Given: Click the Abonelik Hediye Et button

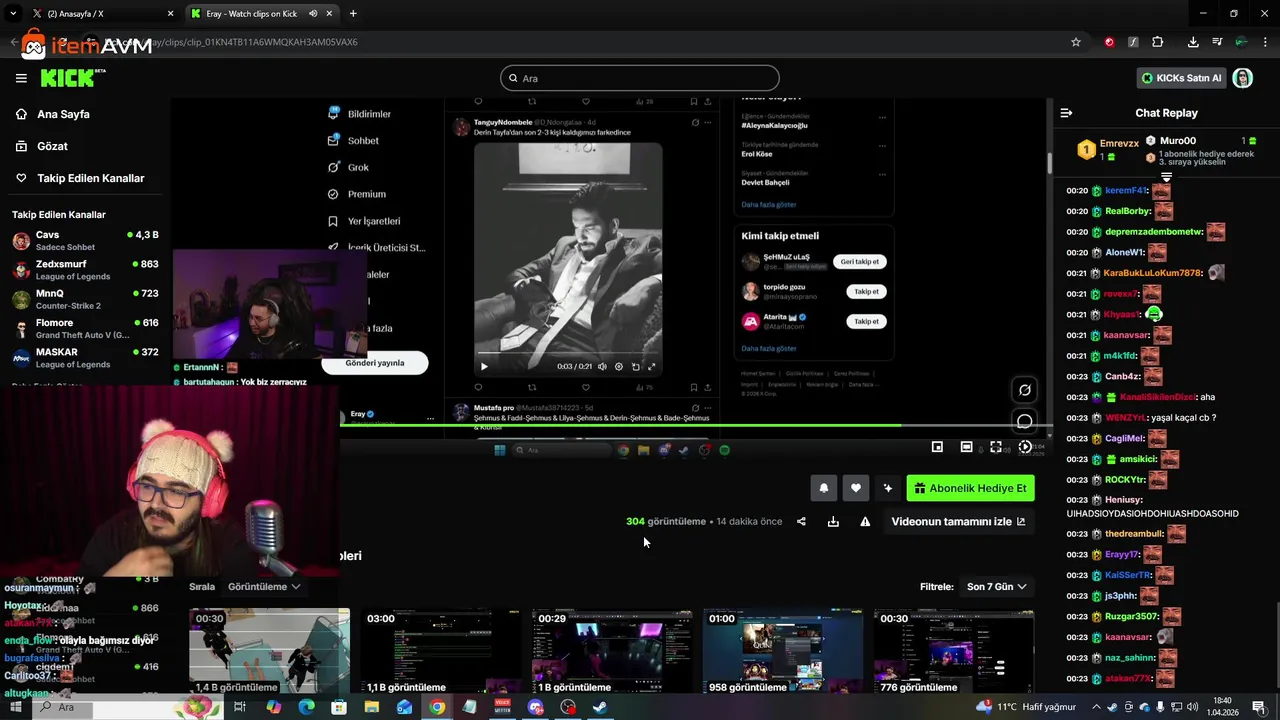Looking at the screenshot, I should point(970,488).
